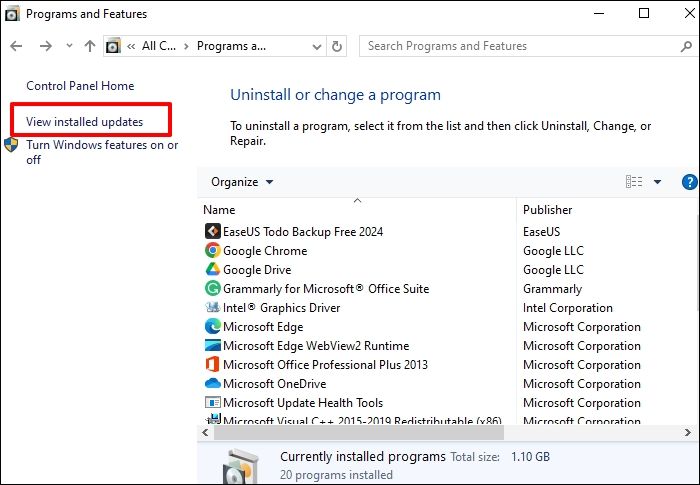Click the Microsoft OneDrive cloud icon

(x=212, y=384)
